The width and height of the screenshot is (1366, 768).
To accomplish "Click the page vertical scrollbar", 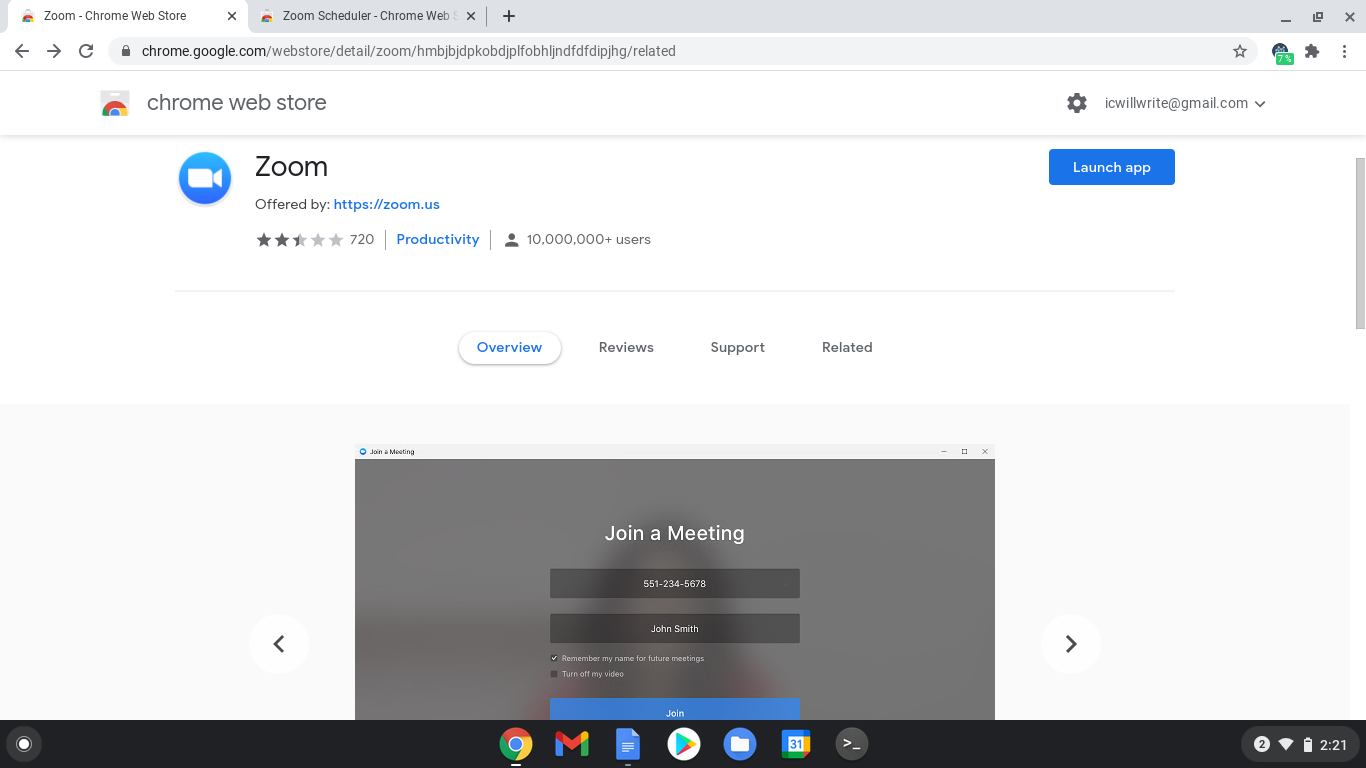I will coord(1360,243).
